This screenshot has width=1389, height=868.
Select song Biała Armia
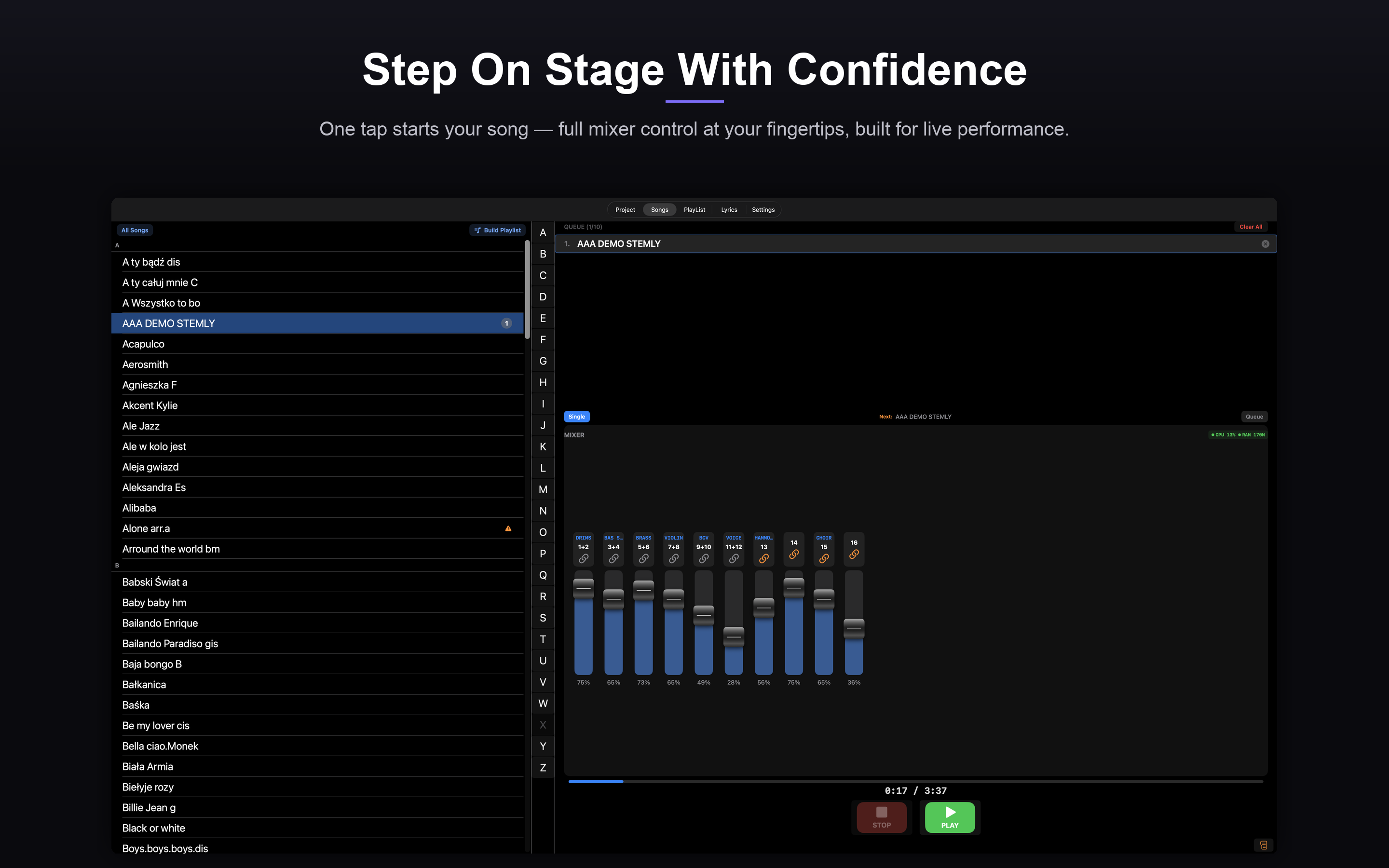point(317,767)
